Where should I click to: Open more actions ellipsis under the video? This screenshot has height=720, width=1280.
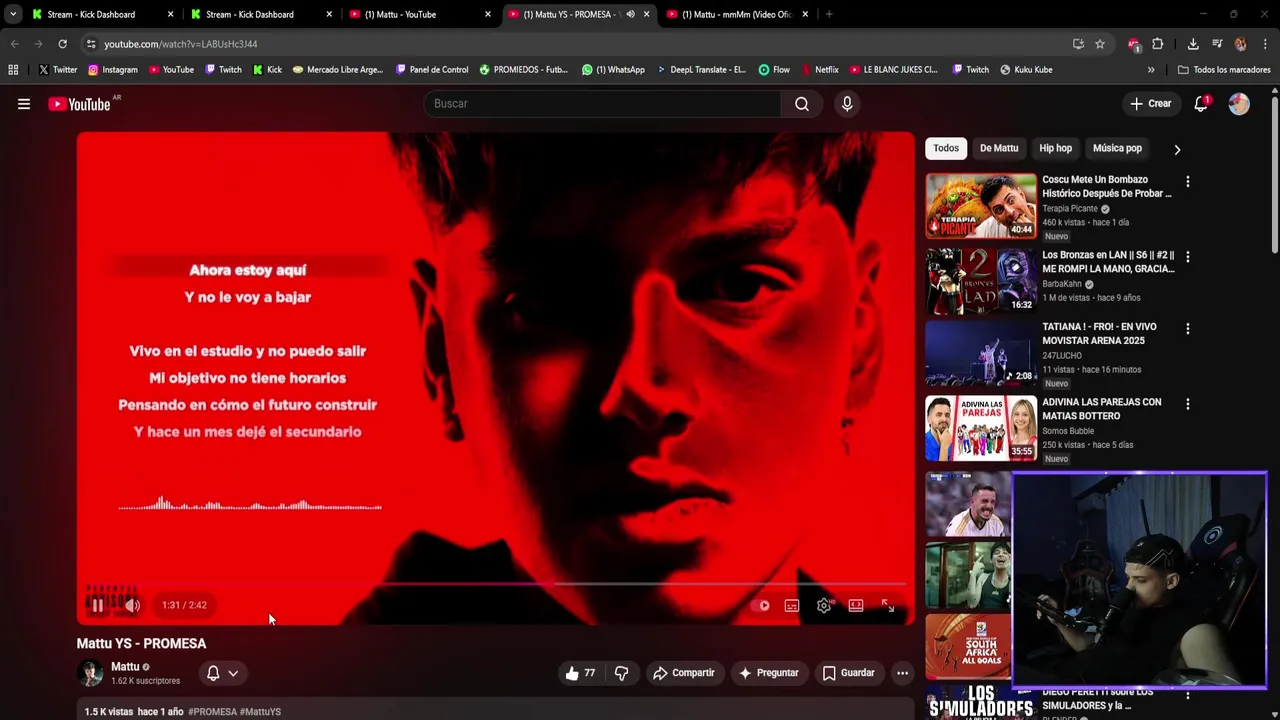(902, 673)
